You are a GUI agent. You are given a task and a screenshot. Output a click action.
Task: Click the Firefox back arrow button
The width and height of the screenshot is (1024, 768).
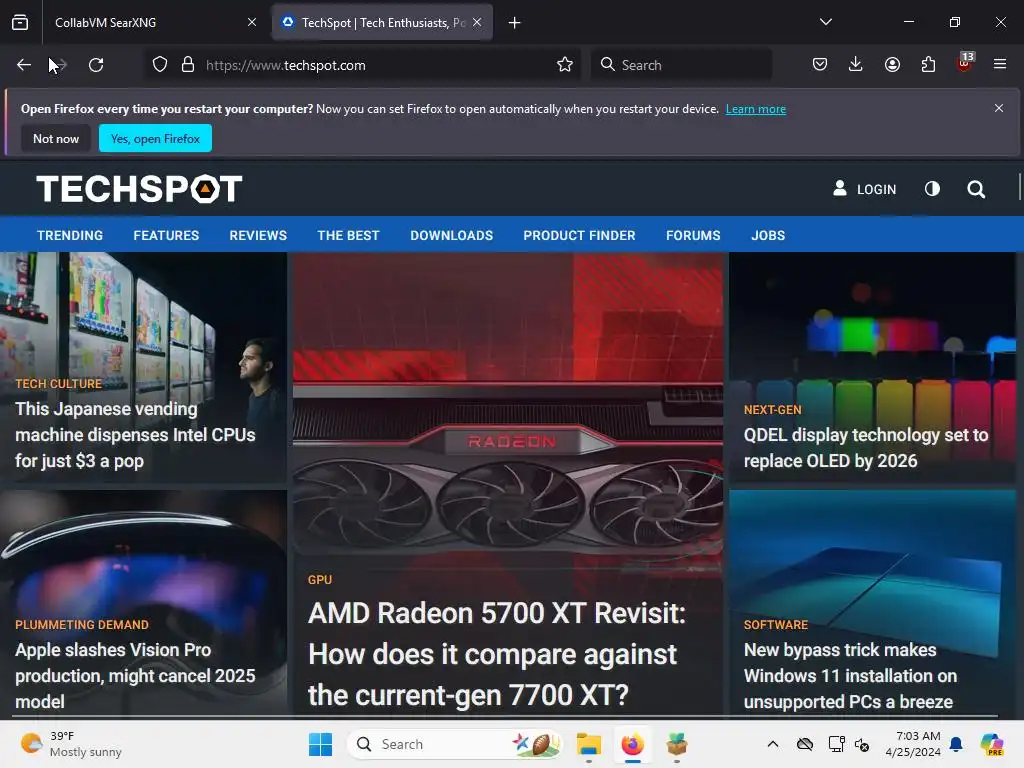click(x=24, y=65)
